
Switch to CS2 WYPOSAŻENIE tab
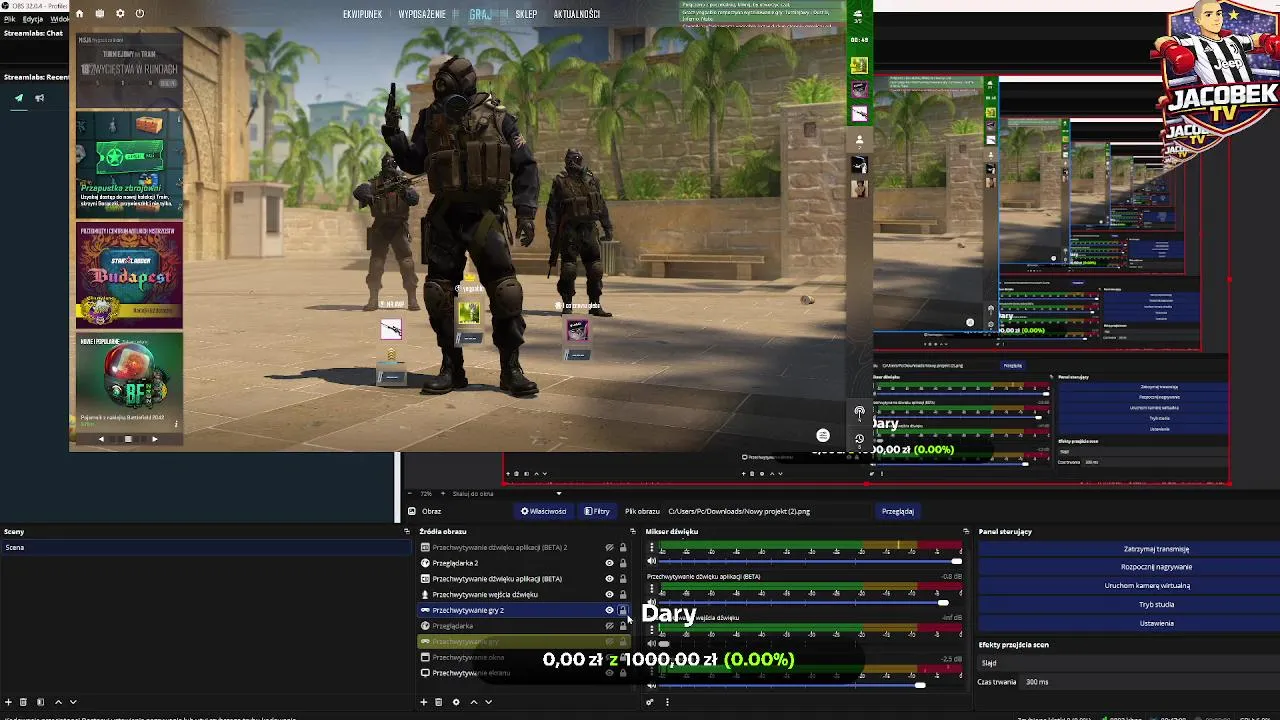[422, 14]
